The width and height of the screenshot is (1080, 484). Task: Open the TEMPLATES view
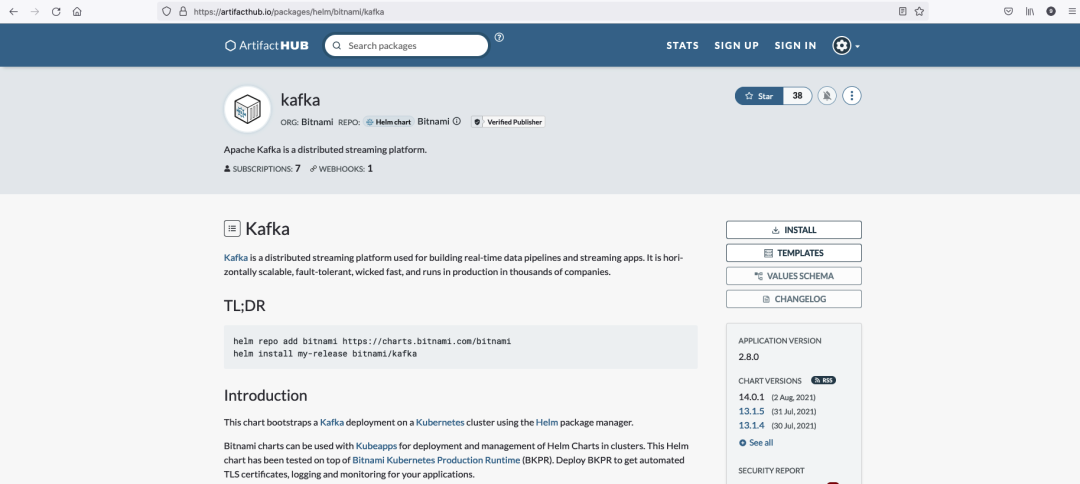click(793, 253)
